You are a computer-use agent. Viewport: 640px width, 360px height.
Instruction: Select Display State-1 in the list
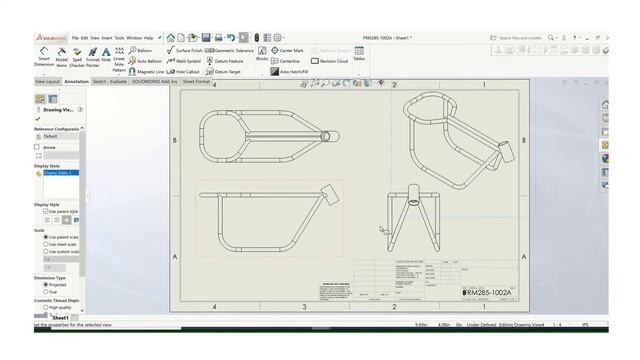pyautogui.click(x=61, y=173)
